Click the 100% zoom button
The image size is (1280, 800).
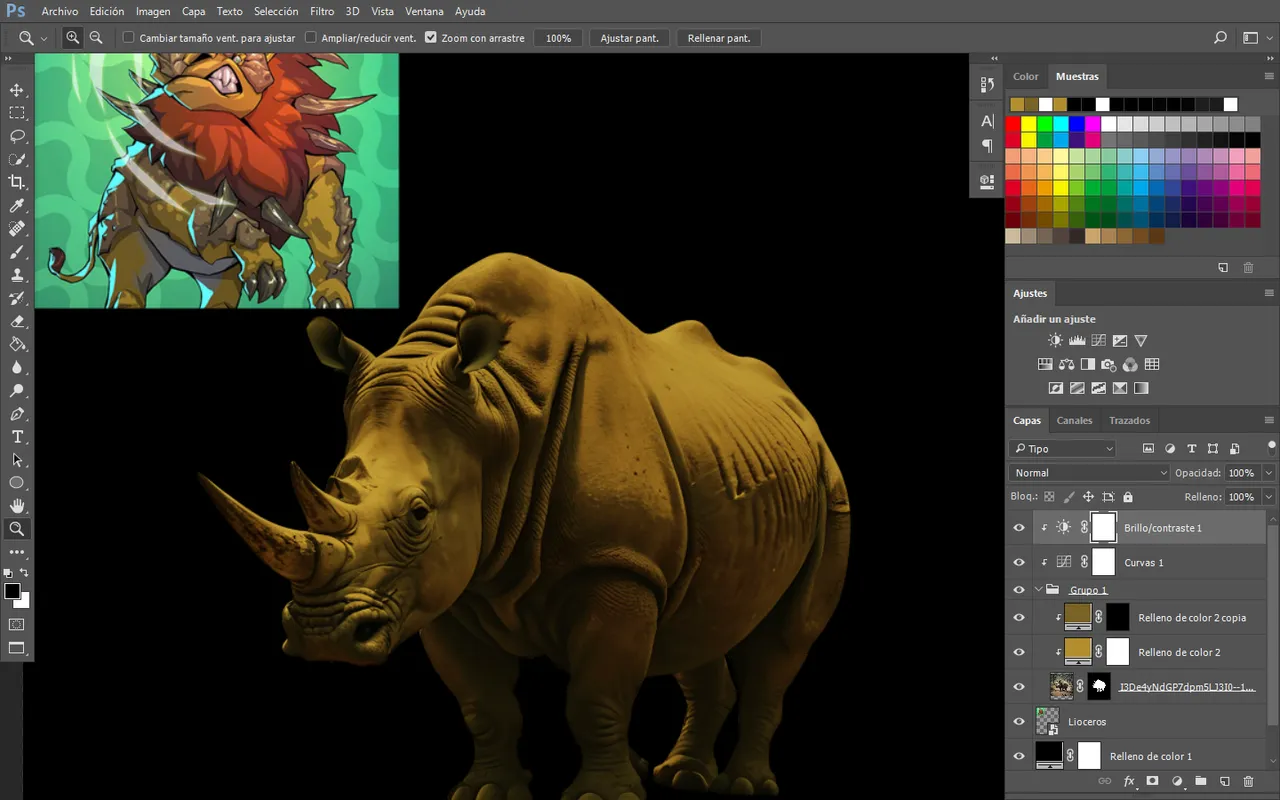click(x=559, y=38)
